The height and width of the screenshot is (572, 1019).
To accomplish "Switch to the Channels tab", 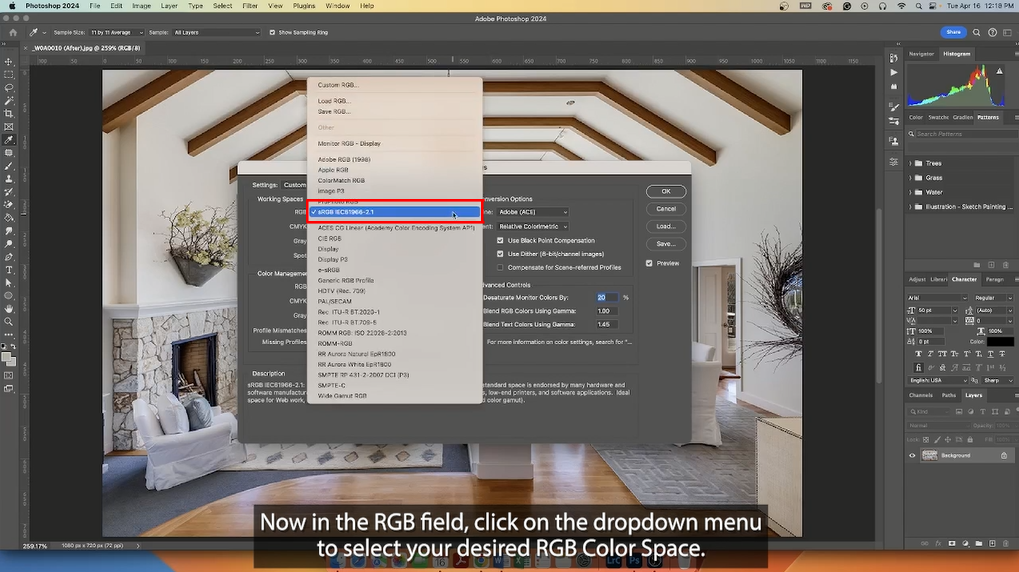I will pyautogui.click(x=920, y=395).
